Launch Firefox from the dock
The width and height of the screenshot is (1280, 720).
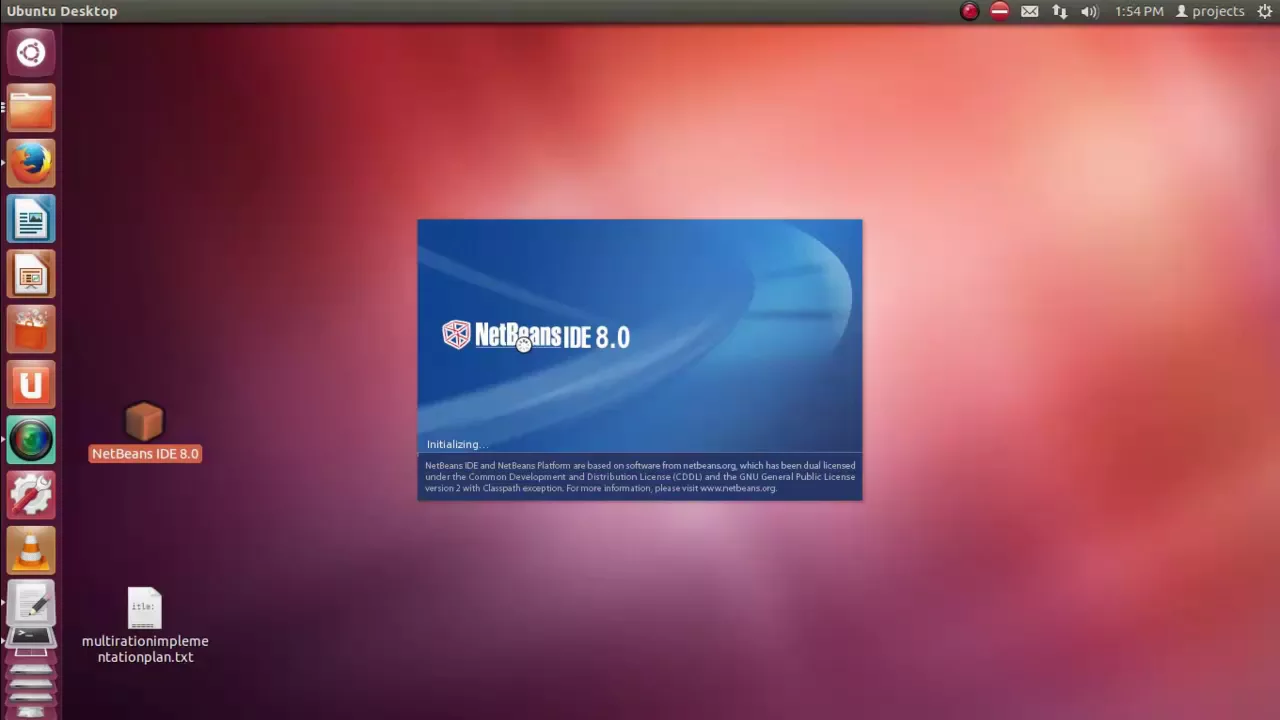click(31, 163)
